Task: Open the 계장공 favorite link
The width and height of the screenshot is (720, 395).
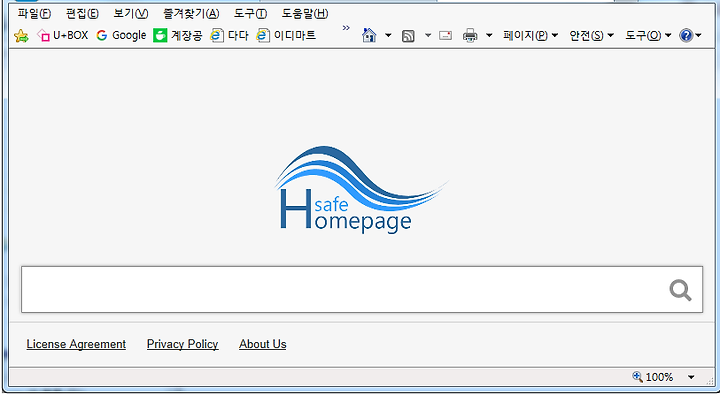Action: pos(178,35)
